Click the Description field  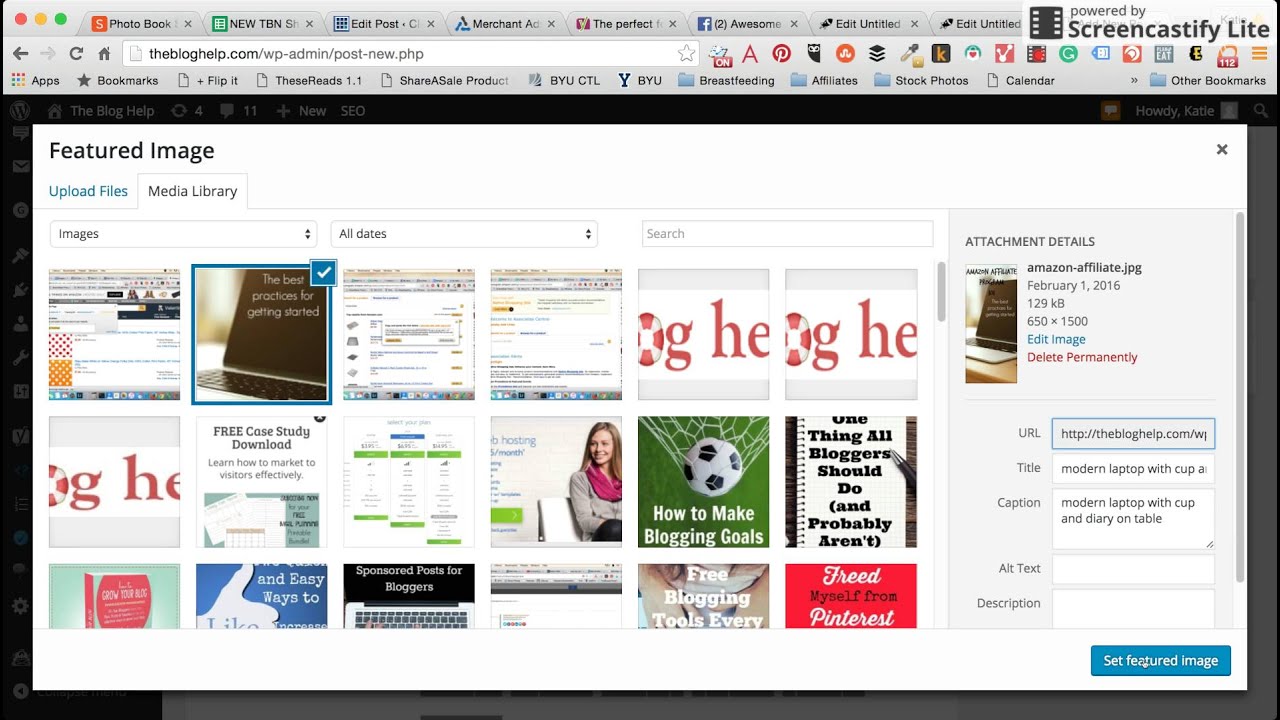1133,609
